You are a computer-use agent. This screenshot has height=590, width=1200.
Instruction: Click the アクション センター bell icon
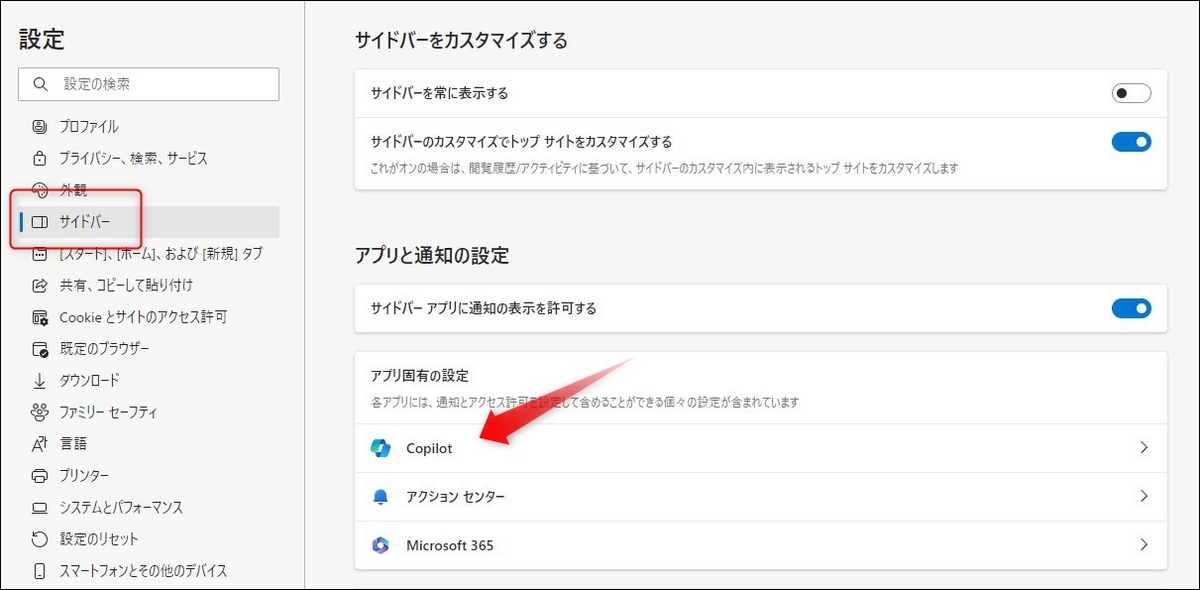380,497
